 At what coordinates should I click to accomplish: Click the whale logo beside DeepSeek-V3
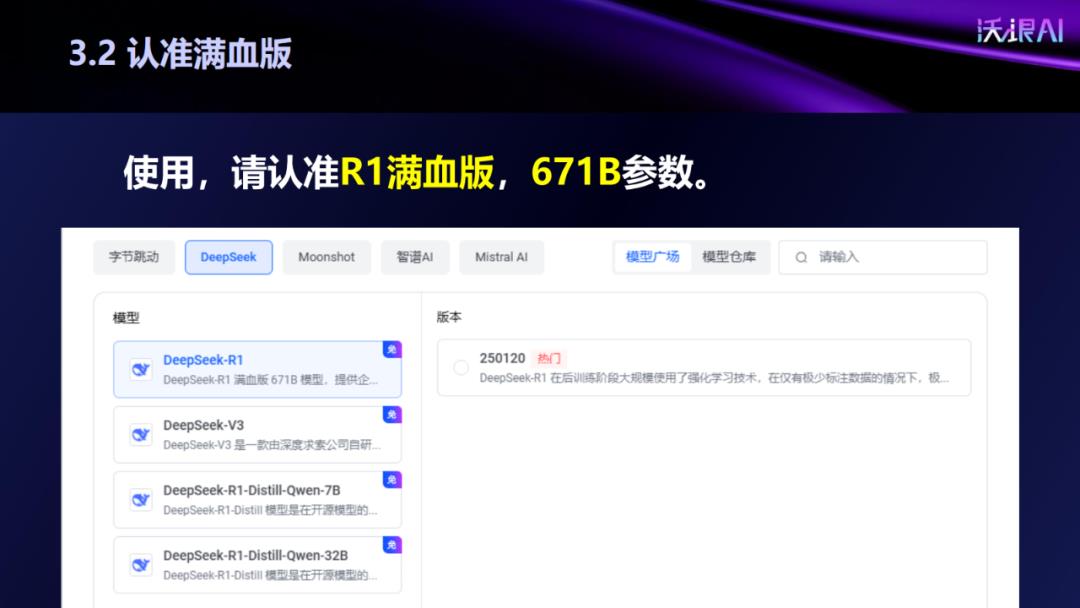point(141,435)
